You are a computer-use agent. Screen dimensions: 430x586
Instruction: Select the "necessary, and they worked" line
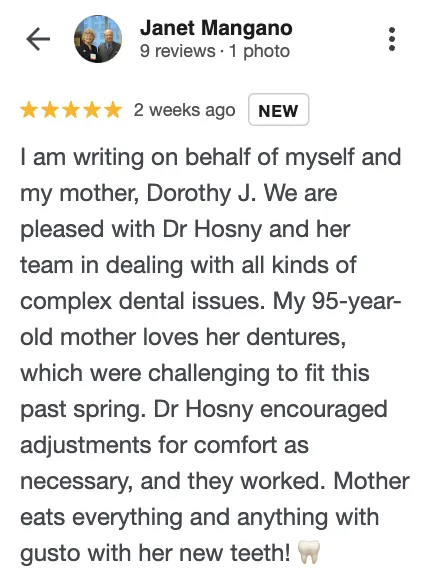[x=215, y=481]
